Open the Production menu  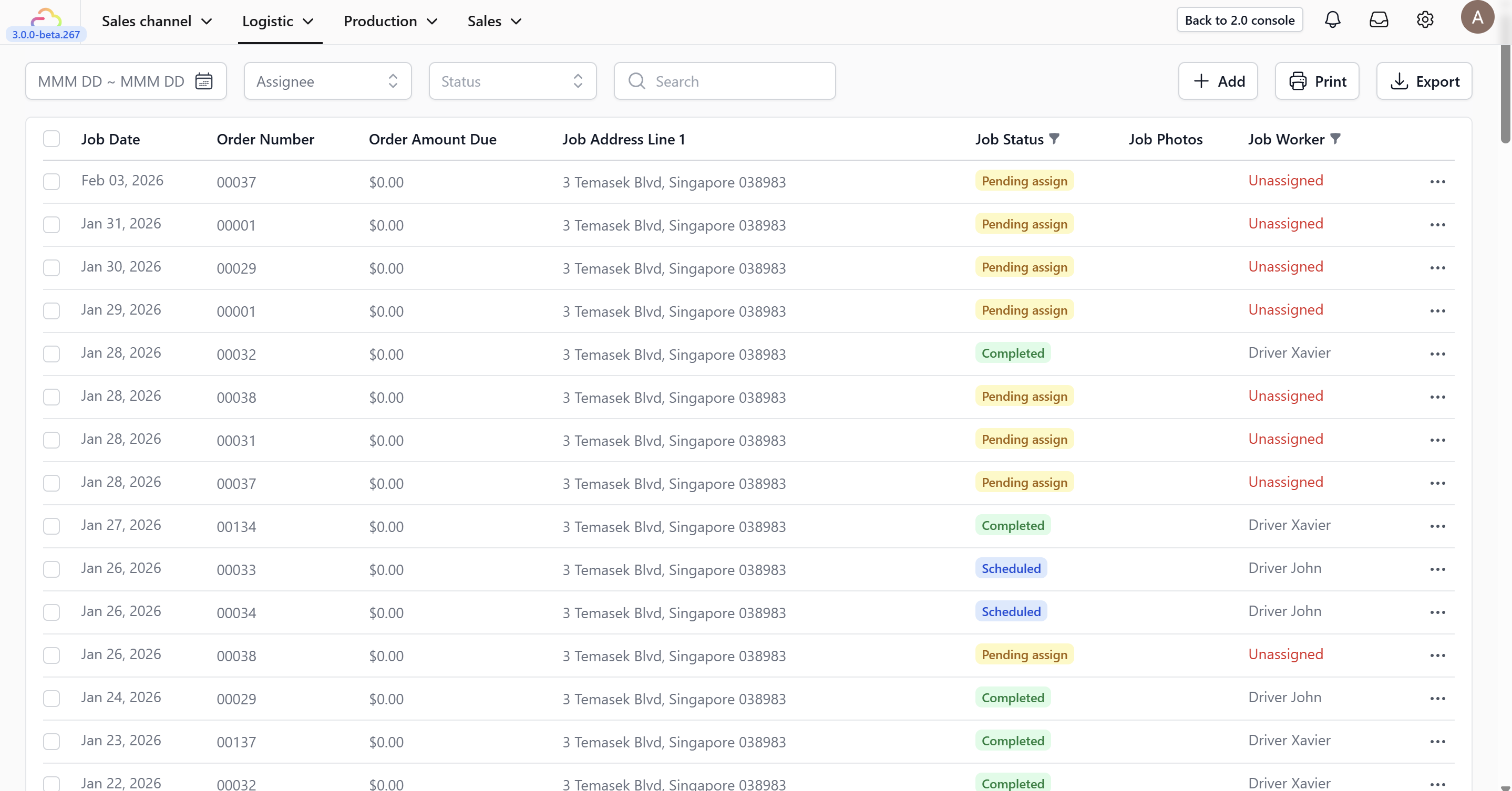pyautogui.click(x=390, y=21)
